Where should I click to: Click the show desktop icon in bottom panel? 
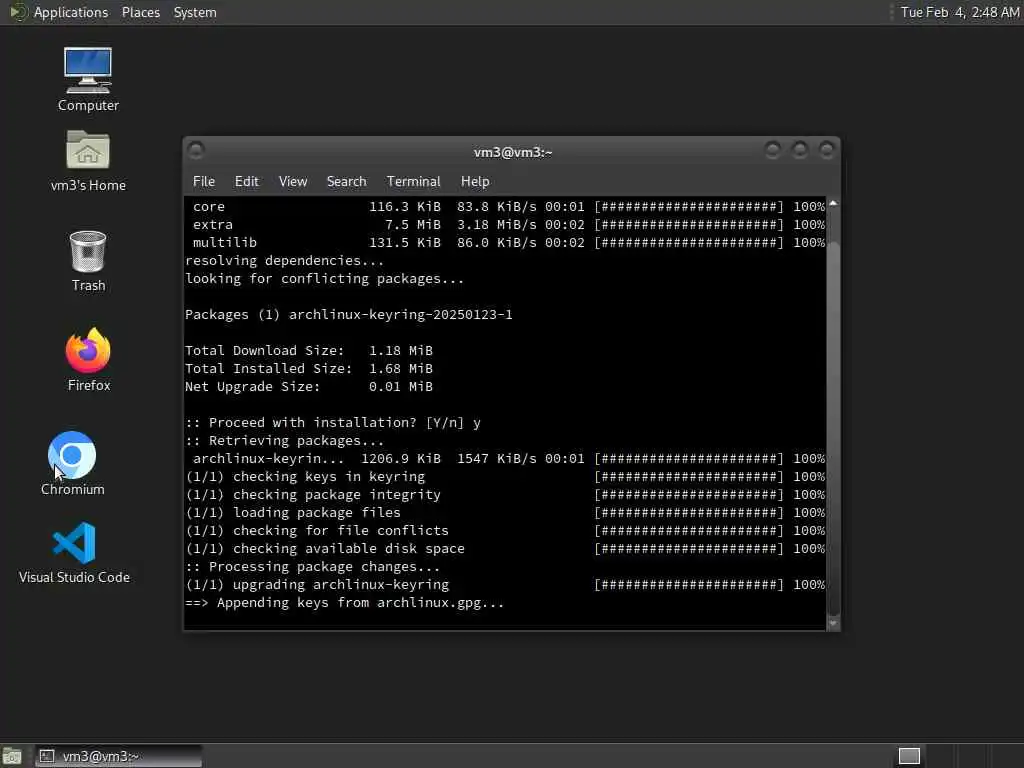12,756
